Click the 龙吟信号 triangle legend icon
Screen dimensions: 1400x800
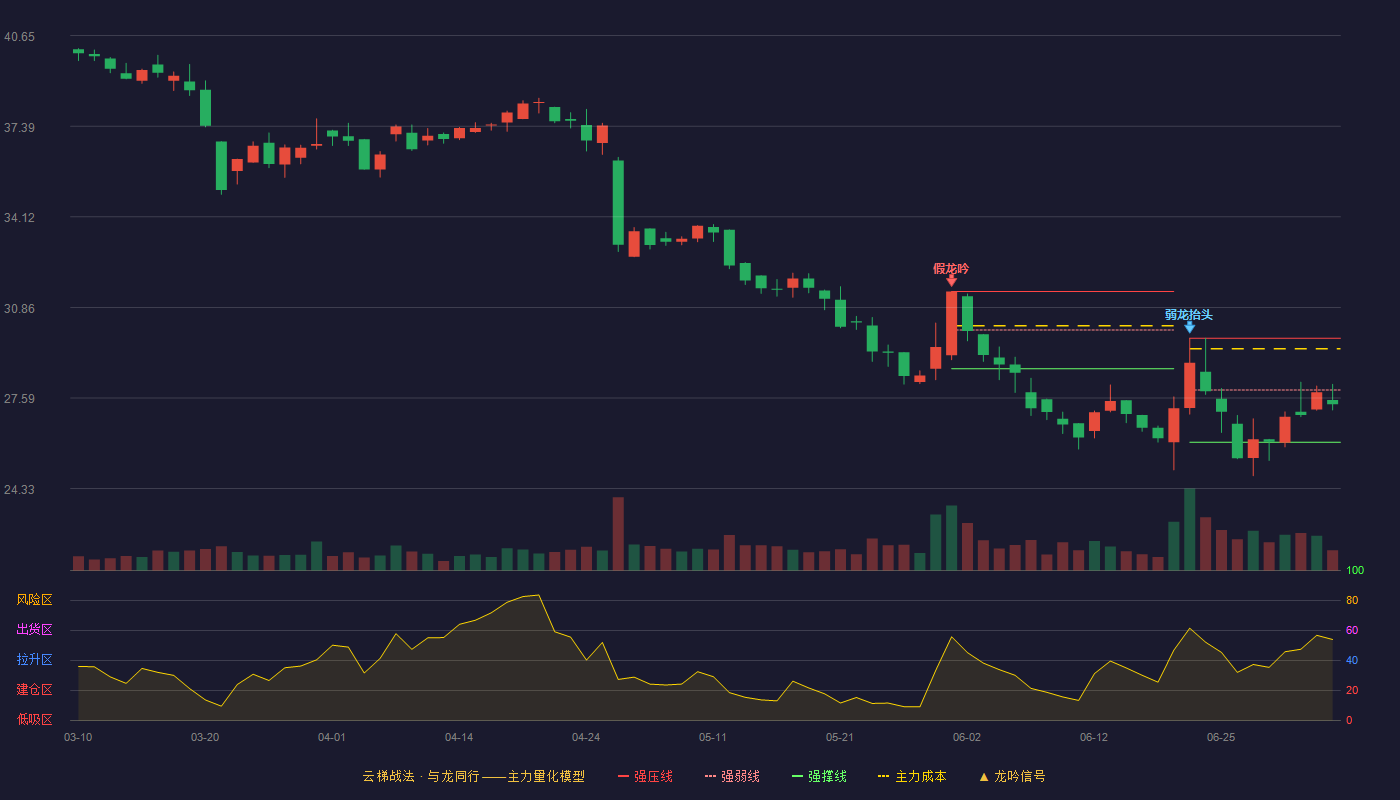pyautogui.click(x=984, y=777)
